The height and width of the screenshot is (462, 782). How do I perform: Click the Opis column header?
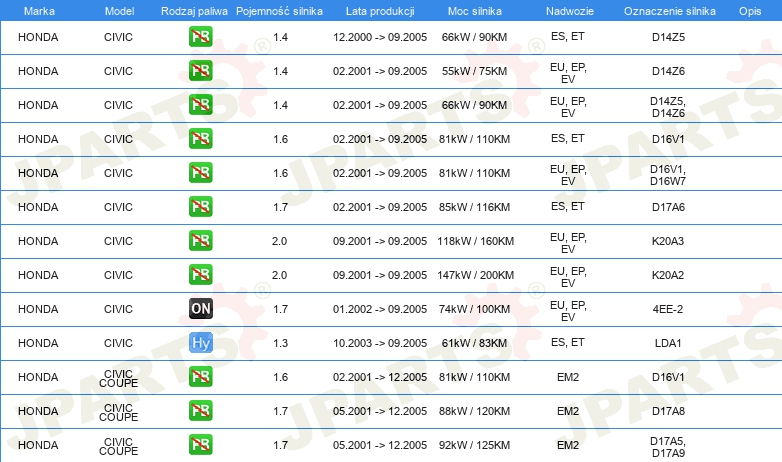point(750,11)
